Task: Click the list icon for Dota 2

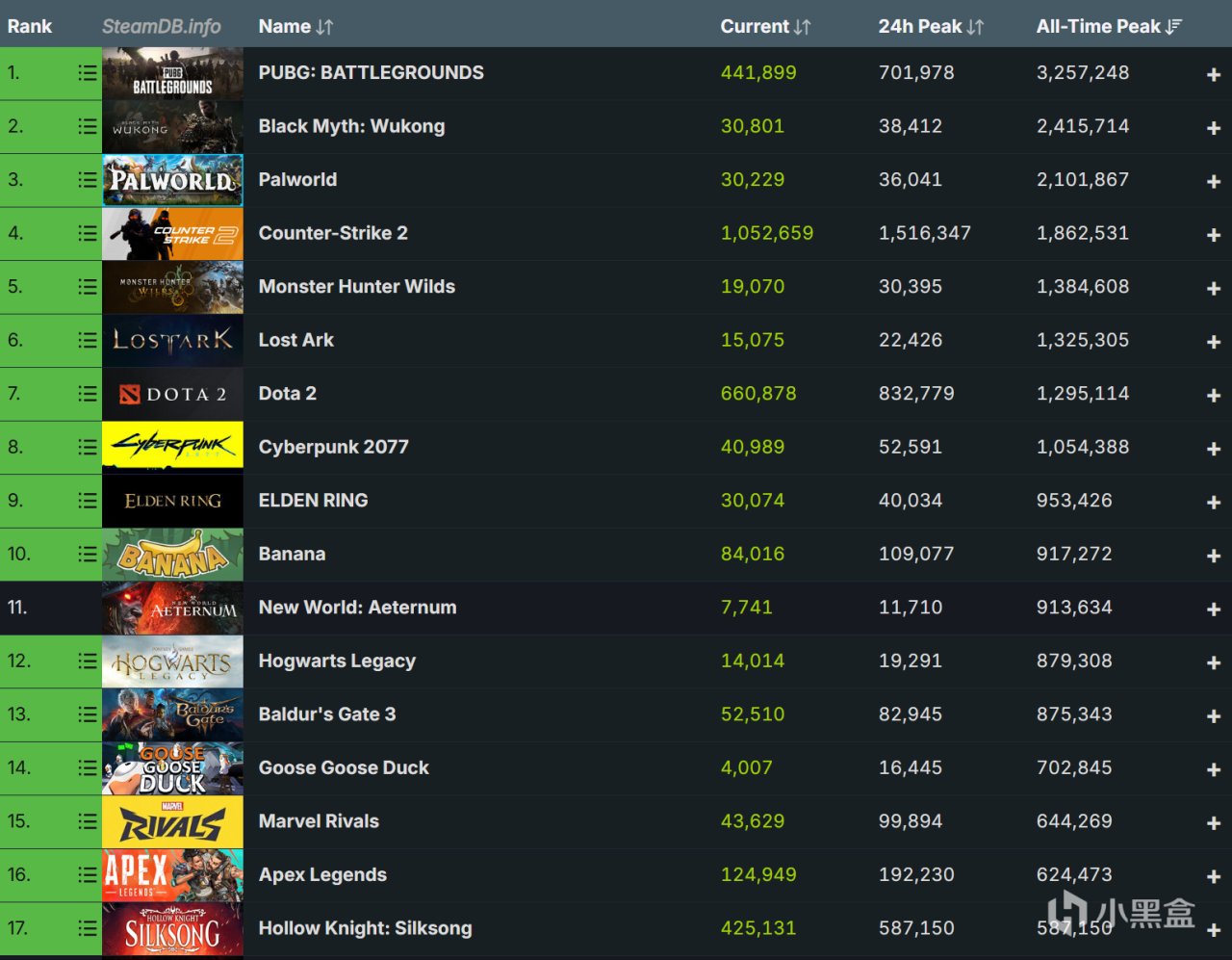Action: pyautogui.click(x=88, y=394)
